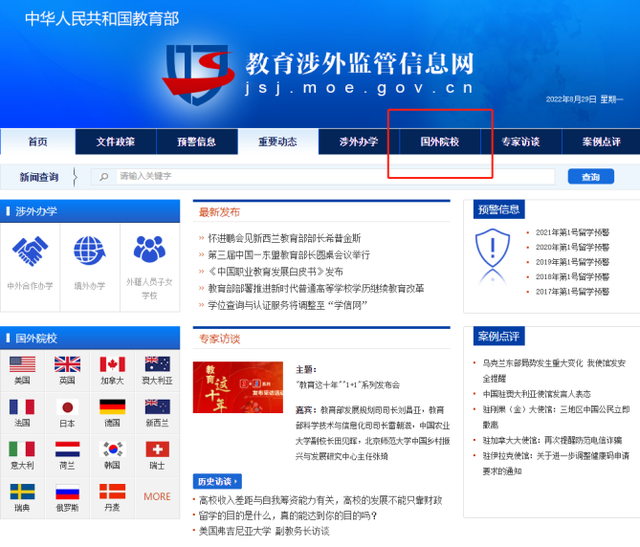Click the 国外院校 sidebar panel header
This screenshot has height=547, width=640.
pyautogui.click(x=90, y=338)
